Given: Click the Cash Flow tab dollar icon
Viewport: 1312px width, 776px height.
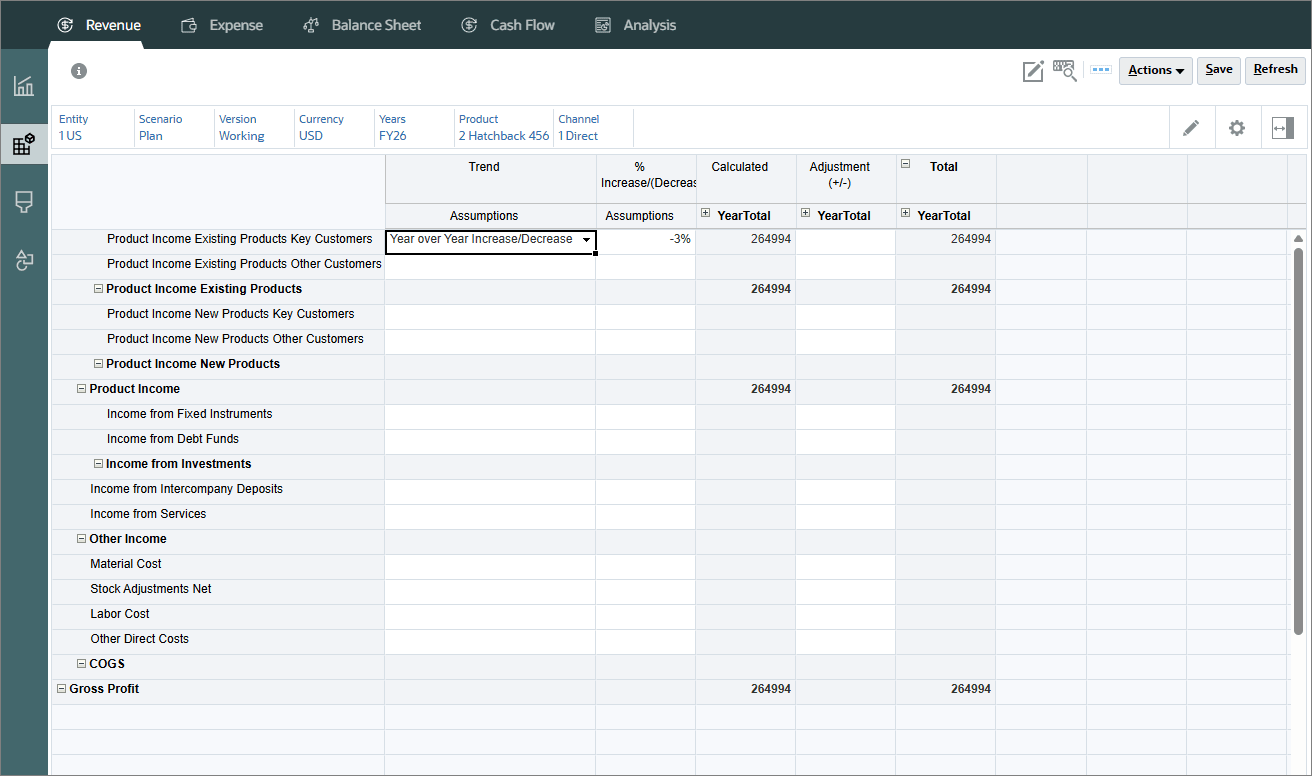Looking at the screenshot, I should [469, 25].
